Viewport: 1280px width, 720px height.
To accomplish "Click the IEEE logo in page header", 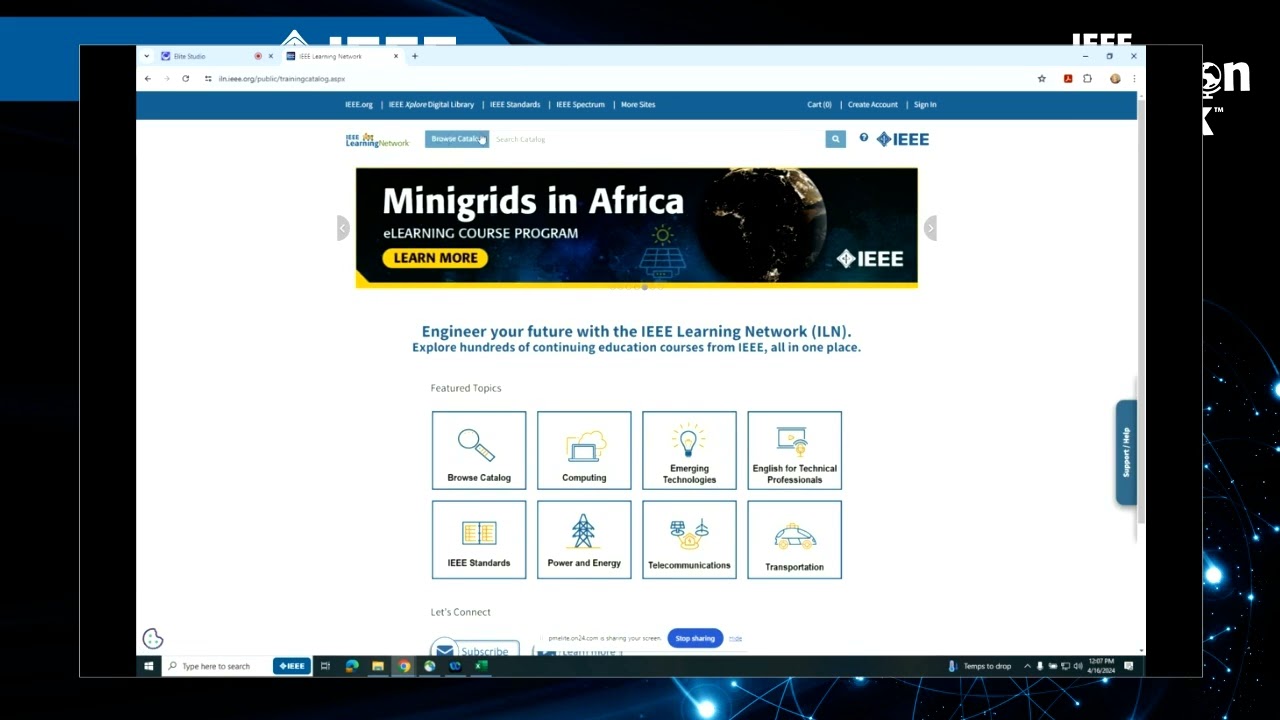I will pyautogui.click(x=903, y=139).
